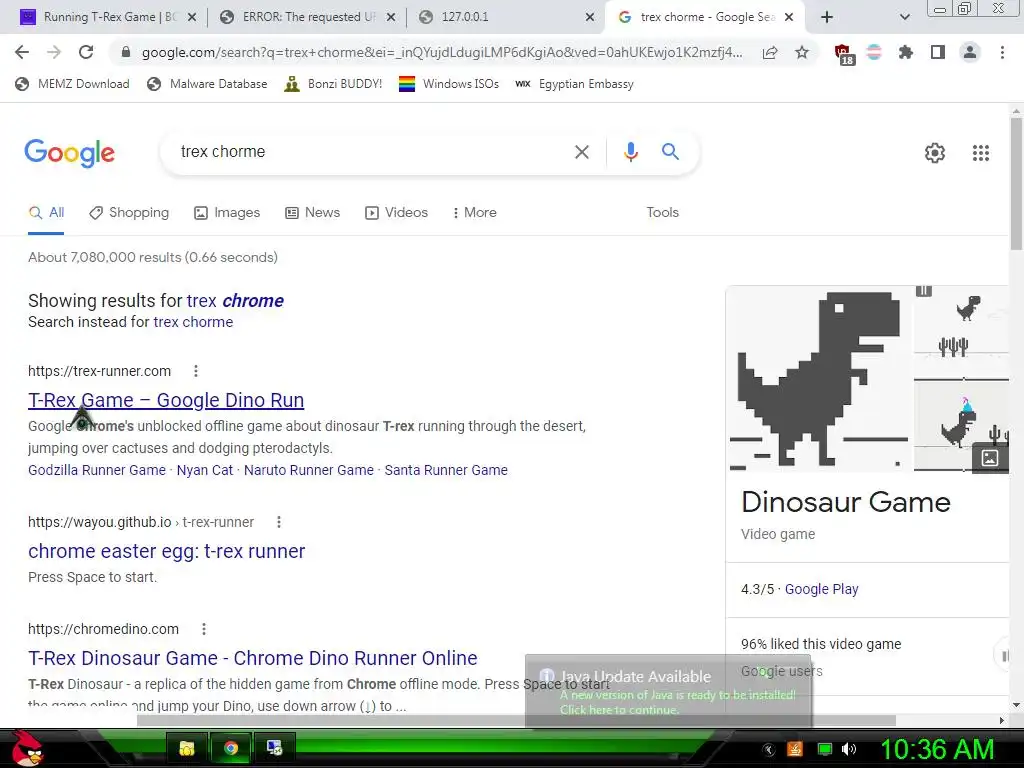
Task: Open the Windows ISOs bookmark
Action: pyautogui.click(x=449, y=84)
